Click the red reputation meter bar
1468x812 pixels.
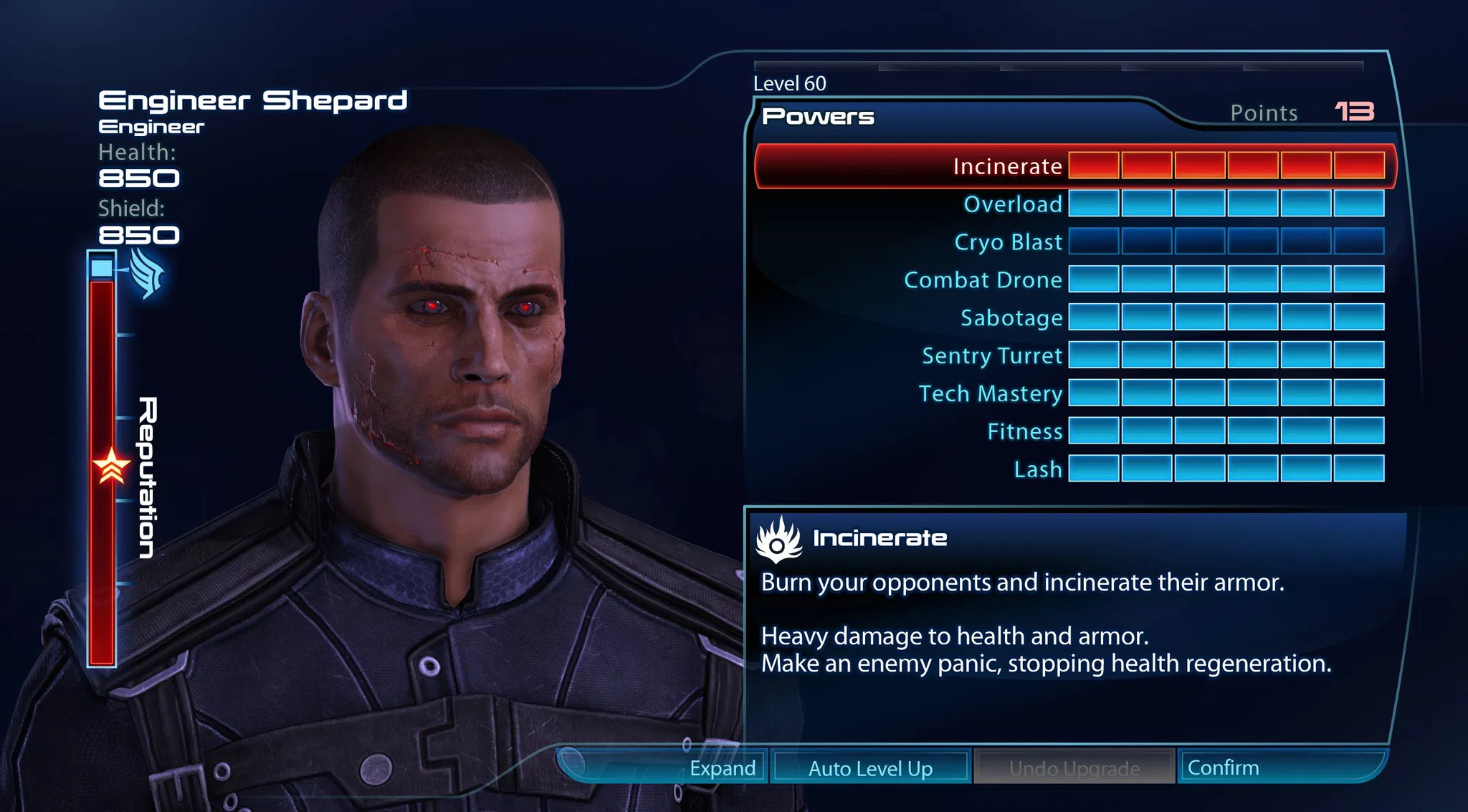point(102,473)
